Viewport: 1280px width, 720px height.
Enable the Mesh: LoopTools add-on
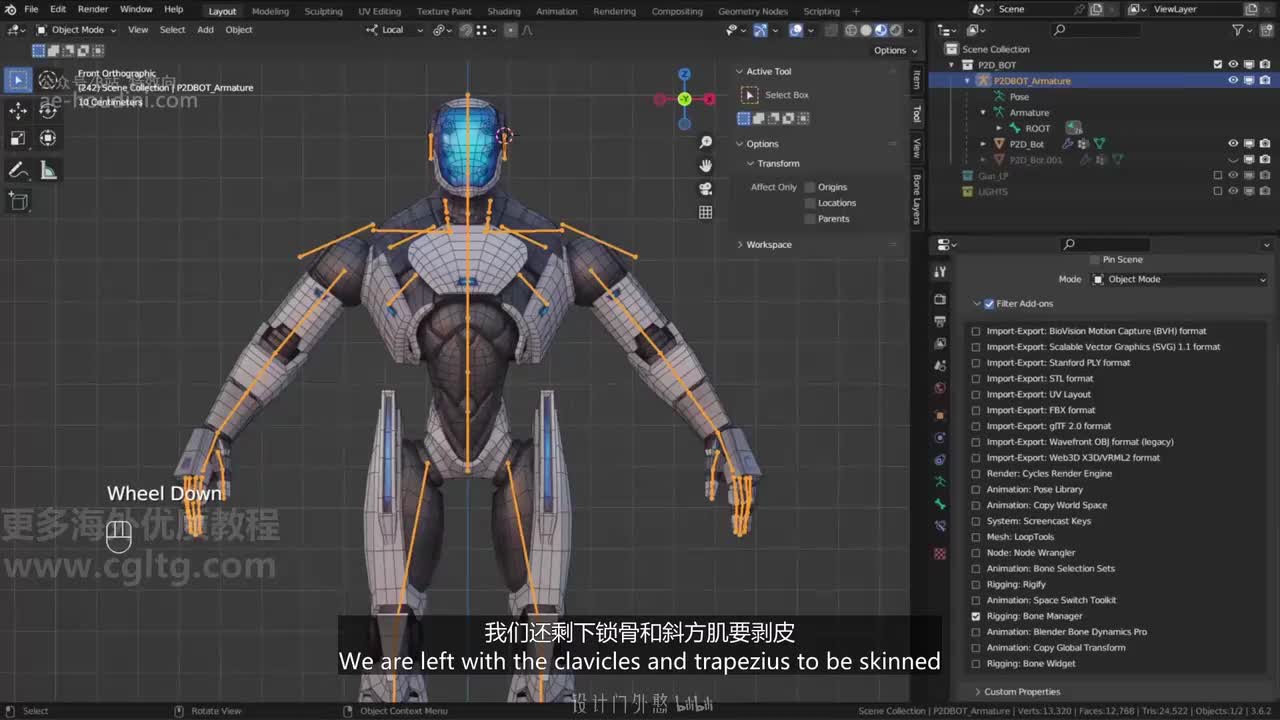tap(976, 537)
